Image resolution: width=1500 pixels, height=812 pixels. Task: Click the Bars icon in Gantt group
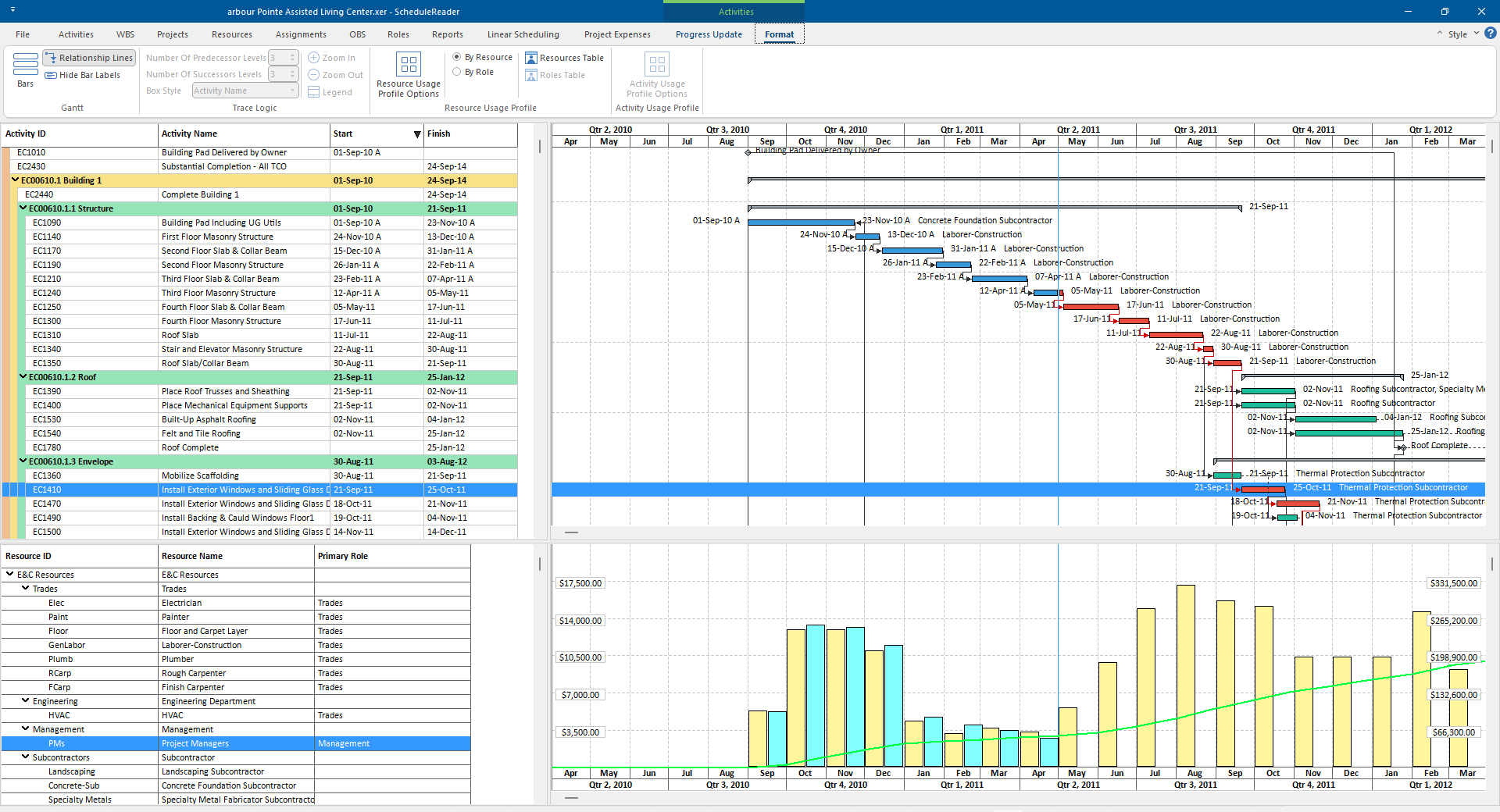pyautogui.click(x=25, y=65)
